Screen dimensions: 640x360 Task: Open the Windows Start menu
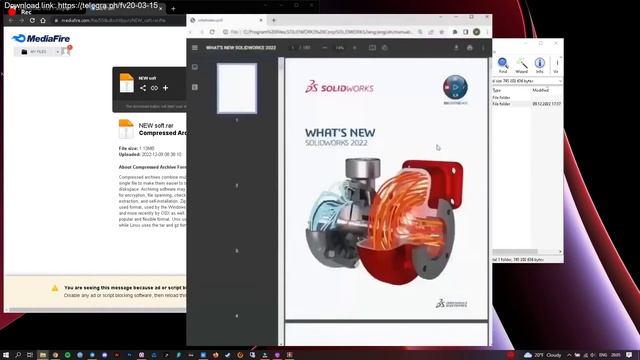coord(6,355)
